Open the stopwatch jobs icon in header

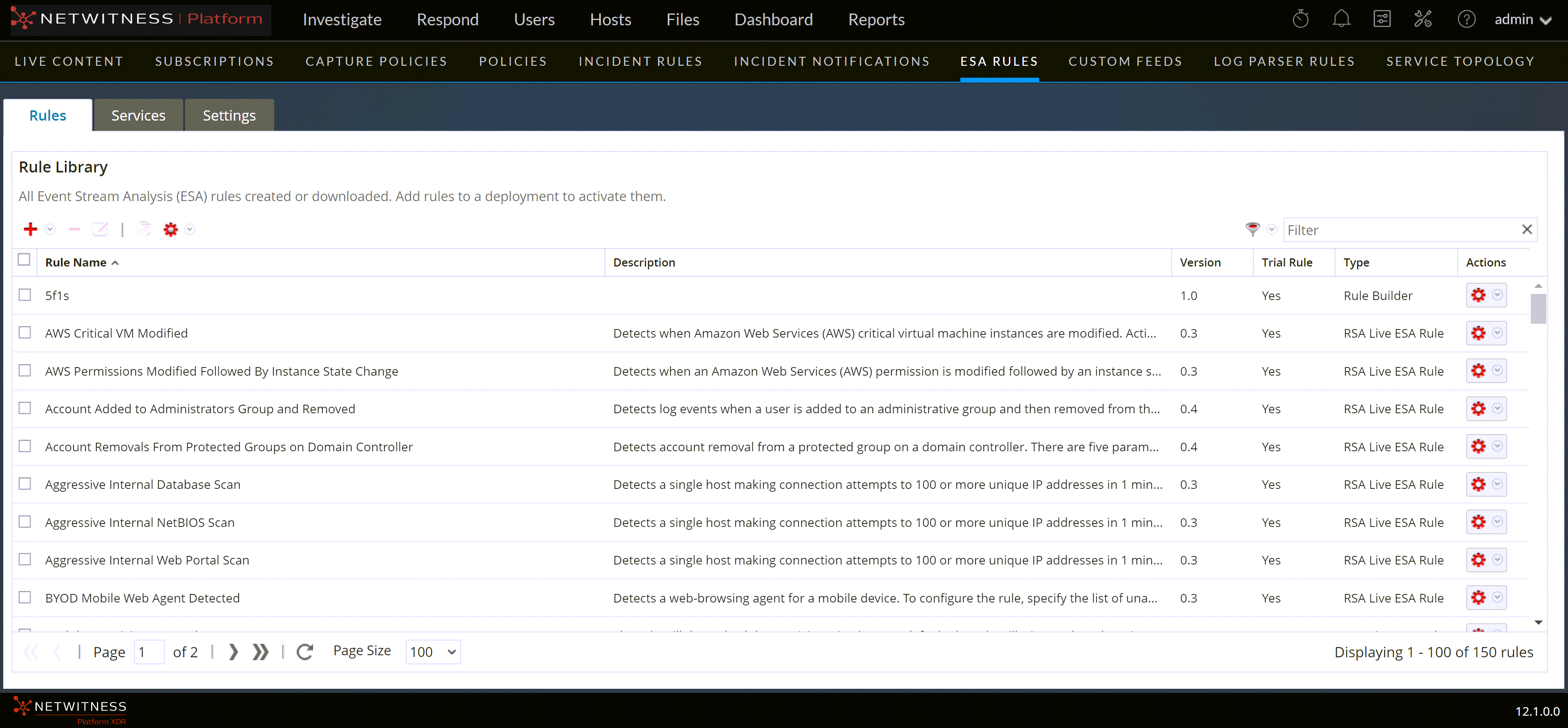pos(1300,20)
